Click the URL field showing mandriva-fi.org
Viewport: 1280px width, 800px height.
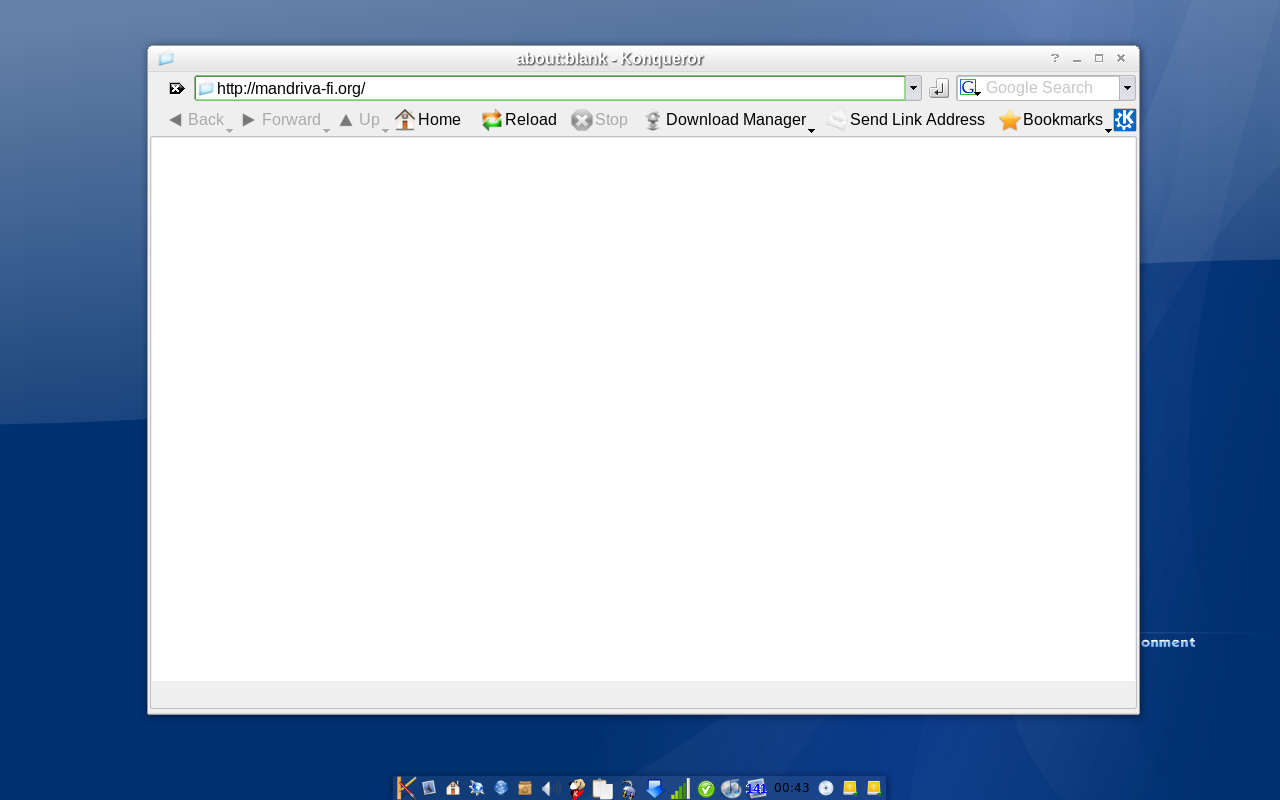click(x=550, y=88)
